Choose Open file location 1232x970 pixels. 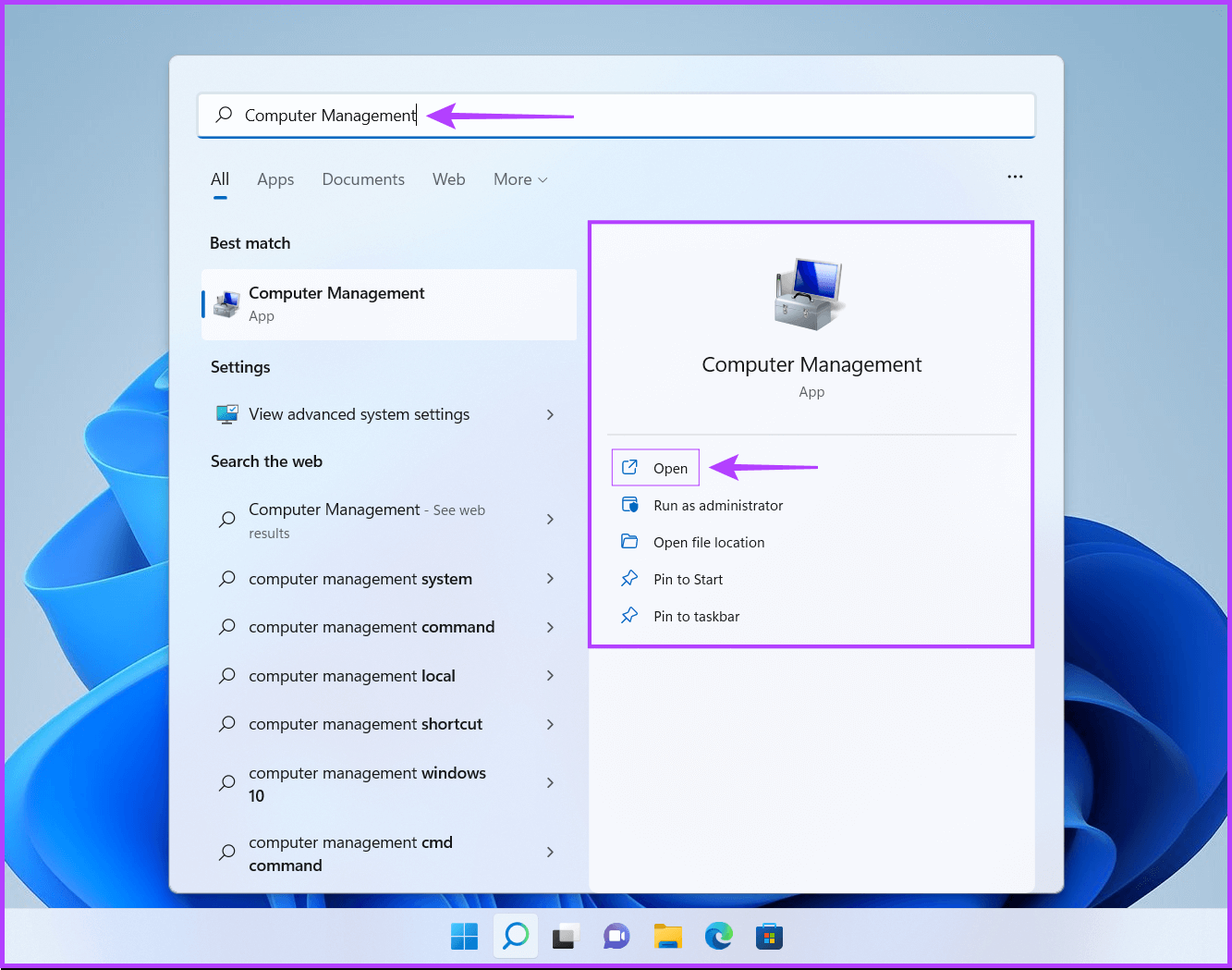coord(709,542)
